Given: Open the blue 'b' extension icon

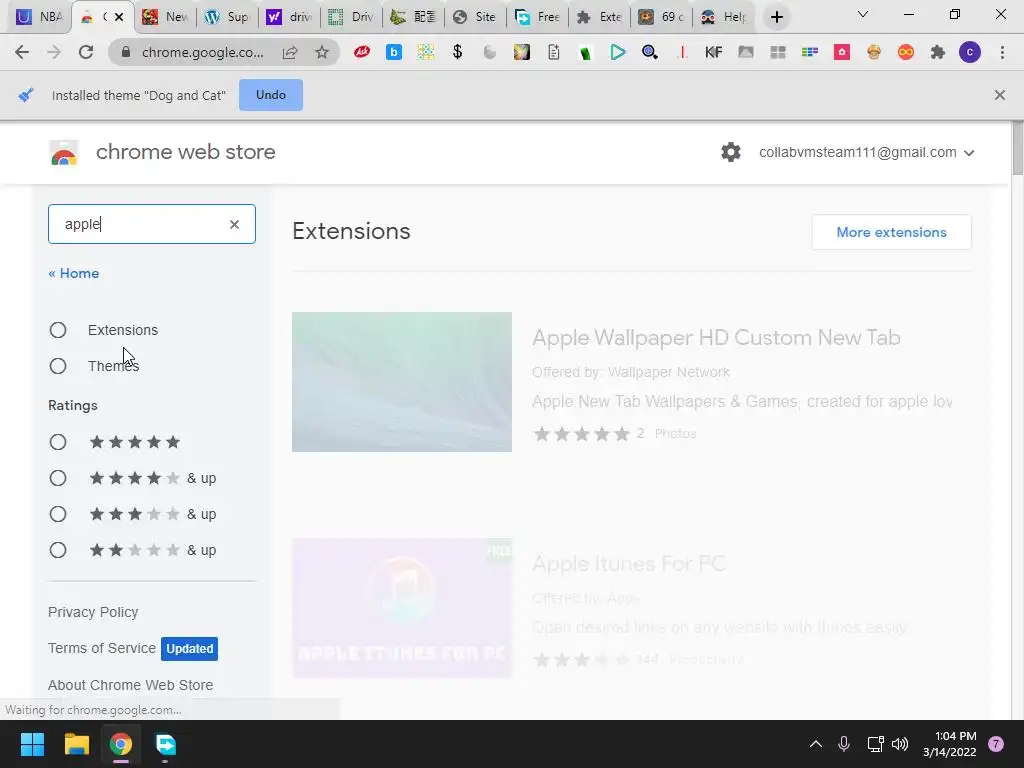Looking at the screenshot, I should [x=394, y=52].
